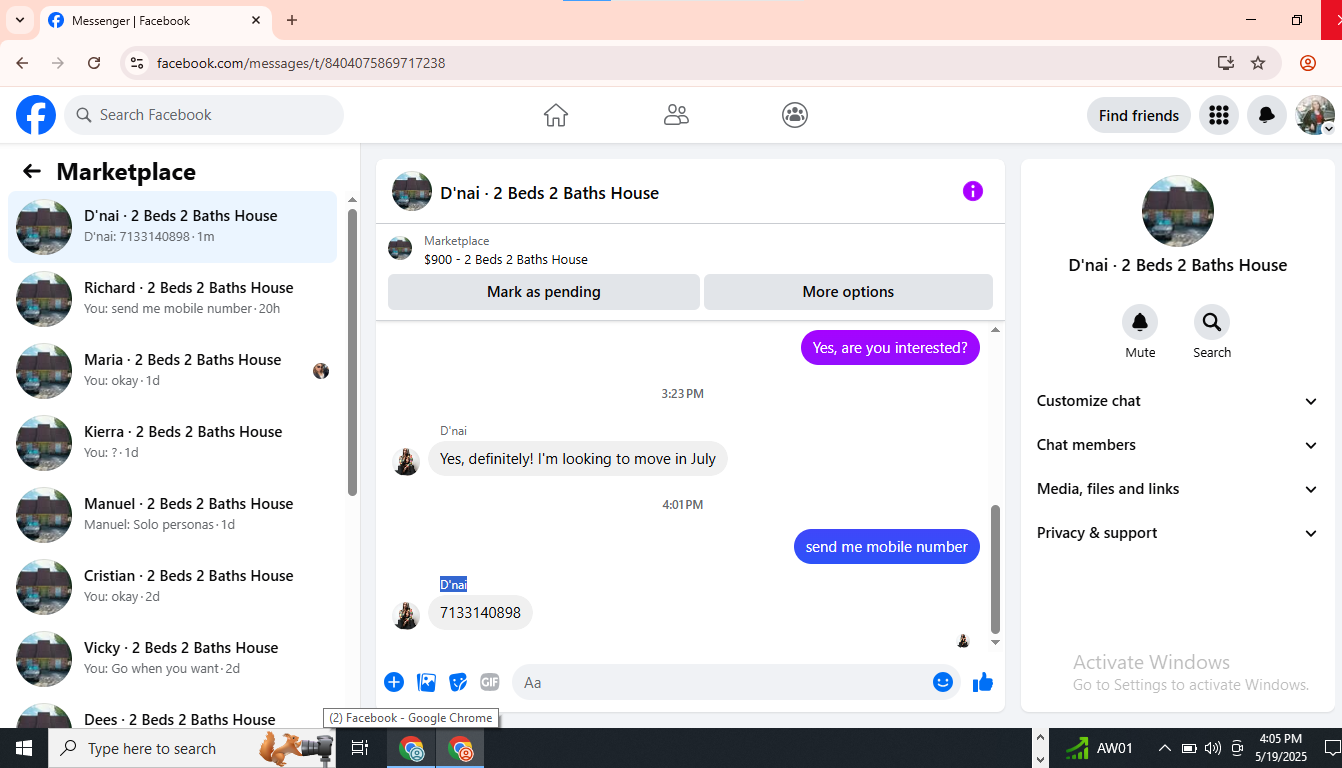Open Chrome tab search dropdown

coord(19,20)
